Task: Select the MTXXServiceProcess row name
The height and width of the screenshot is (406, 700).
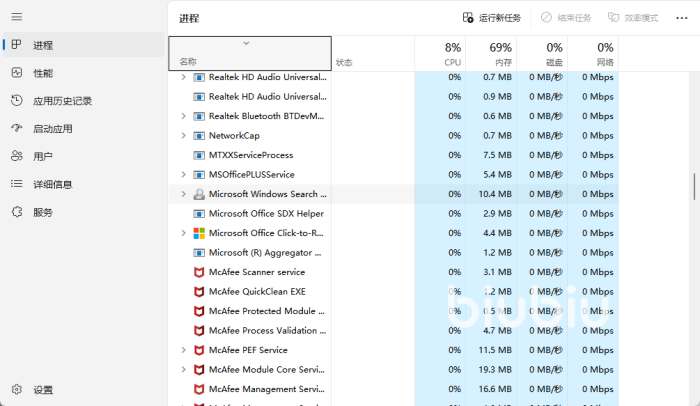Action: tap(251, 155)
